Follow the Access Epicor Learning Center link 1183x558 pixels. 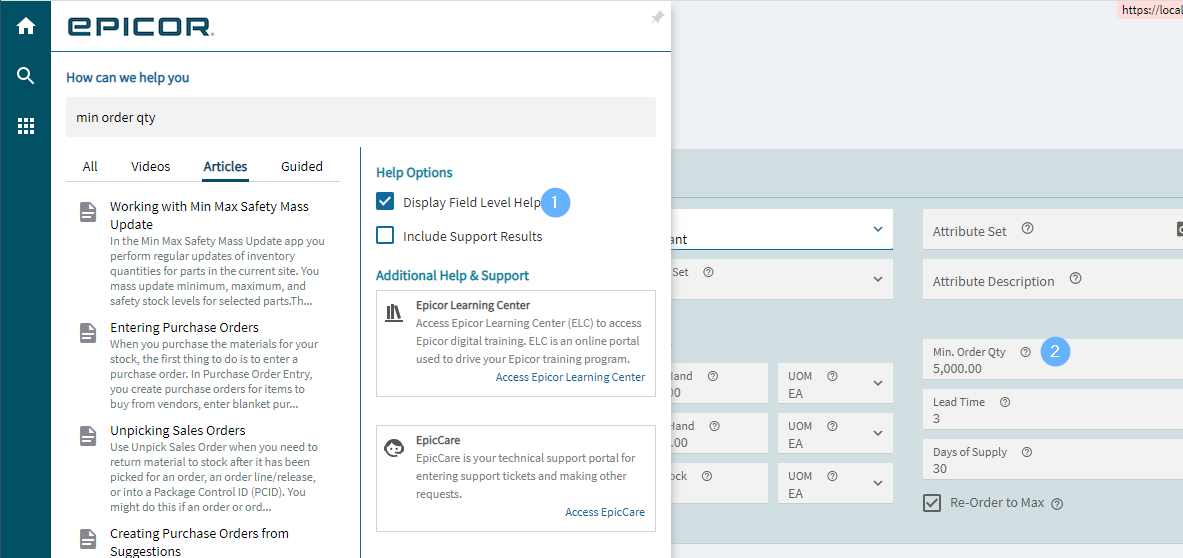click(x=570, y=377)
